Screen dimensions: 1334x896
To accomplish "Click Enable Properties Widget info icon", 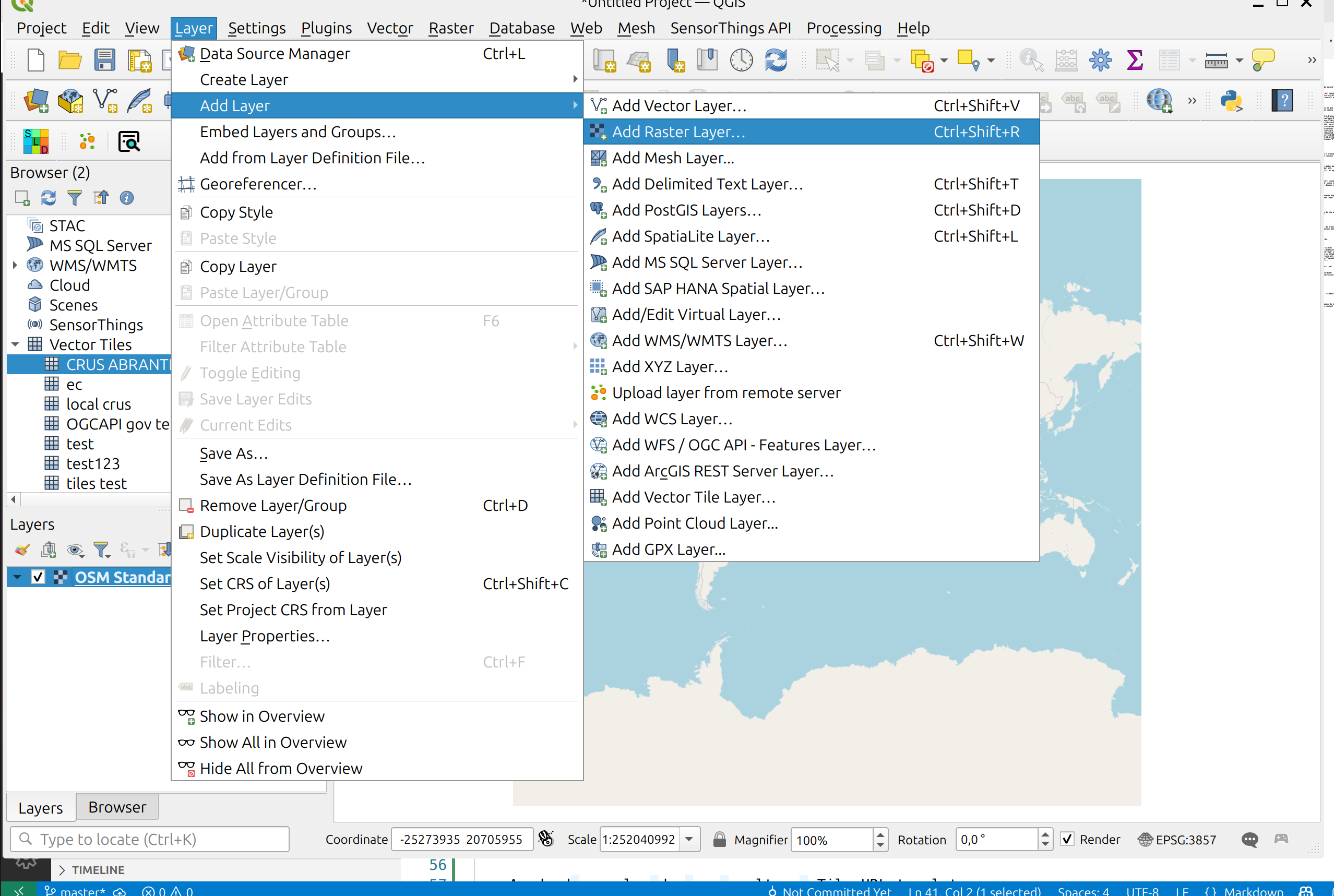I will [x=126, y=198].
